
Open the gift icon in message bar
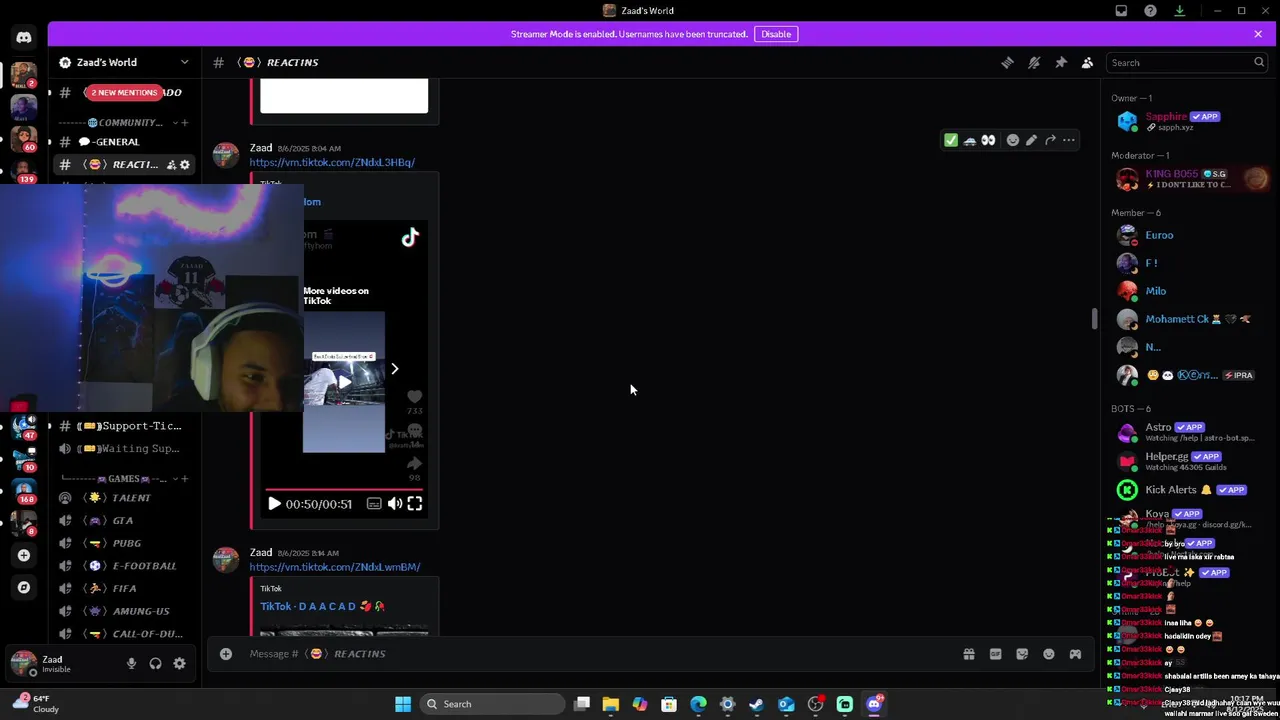point(968,654)
